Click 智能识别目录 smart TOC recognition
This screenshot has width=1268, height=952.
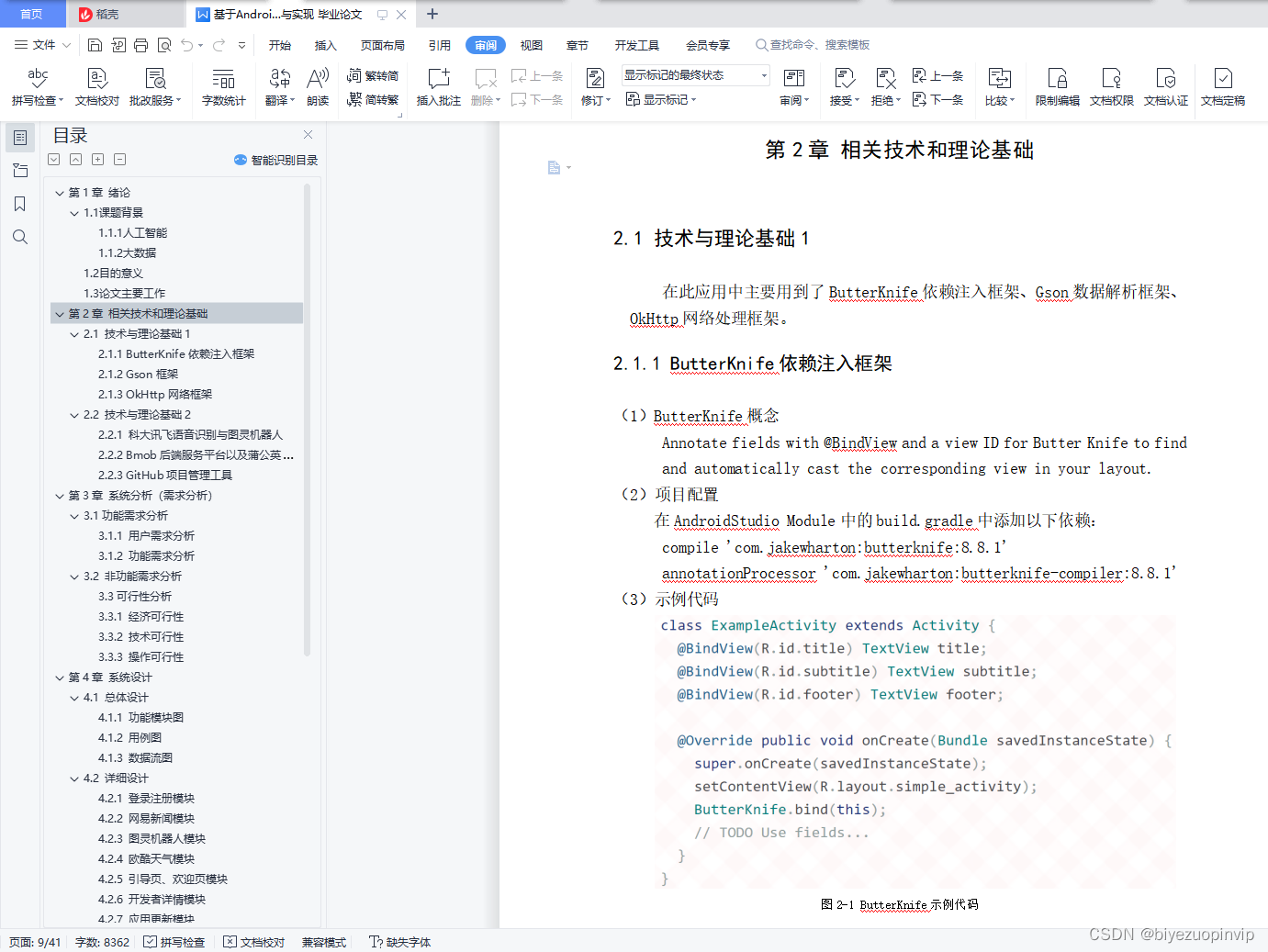click(x=276, y=160)
